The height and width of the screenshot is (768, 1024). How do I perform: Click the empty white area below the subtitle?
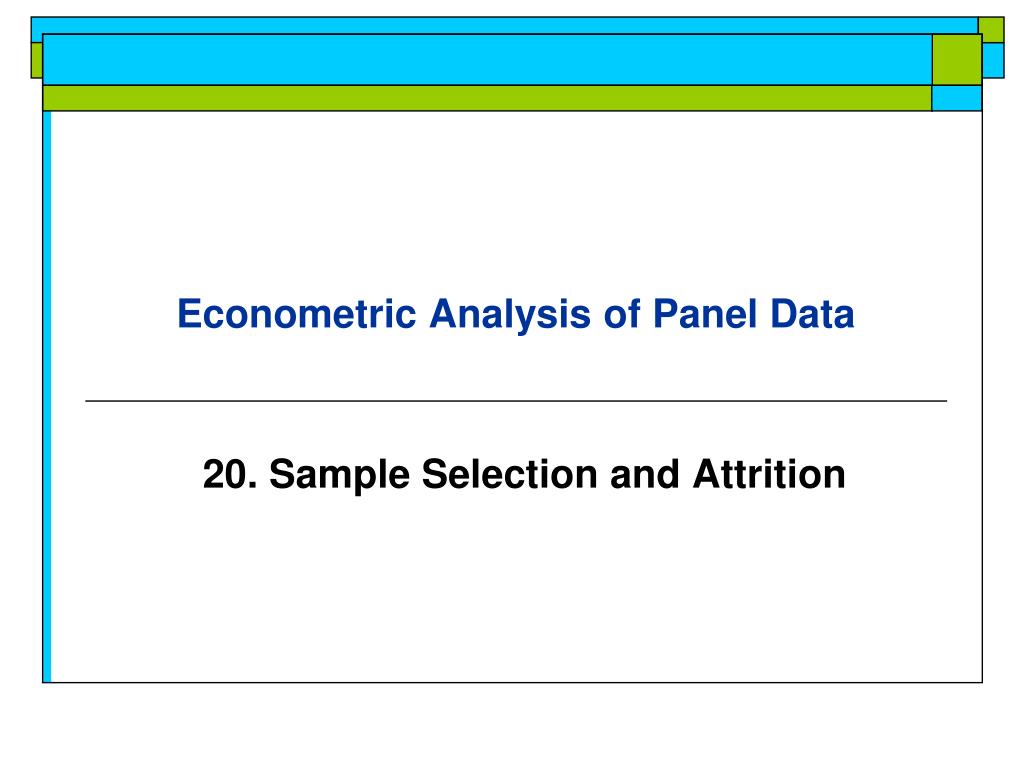pos(516,588)
